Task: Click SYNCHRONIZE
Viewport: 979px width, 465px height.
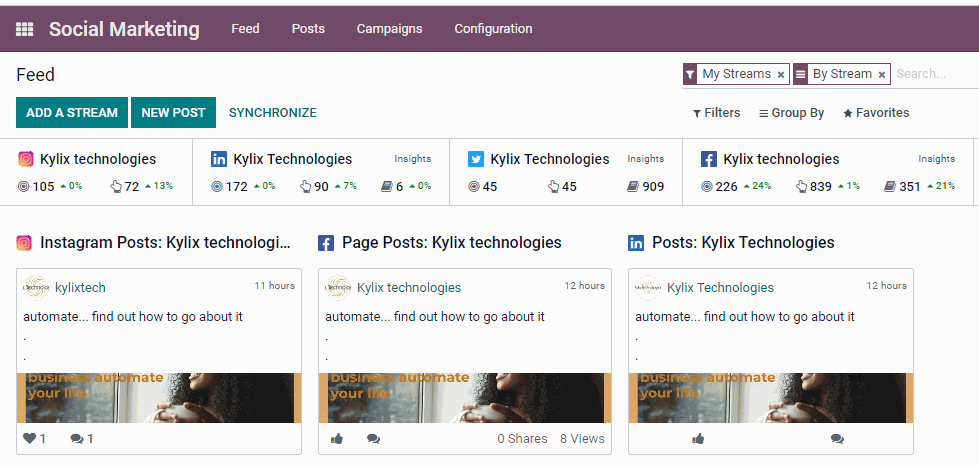Action: (x=273, y=113)
